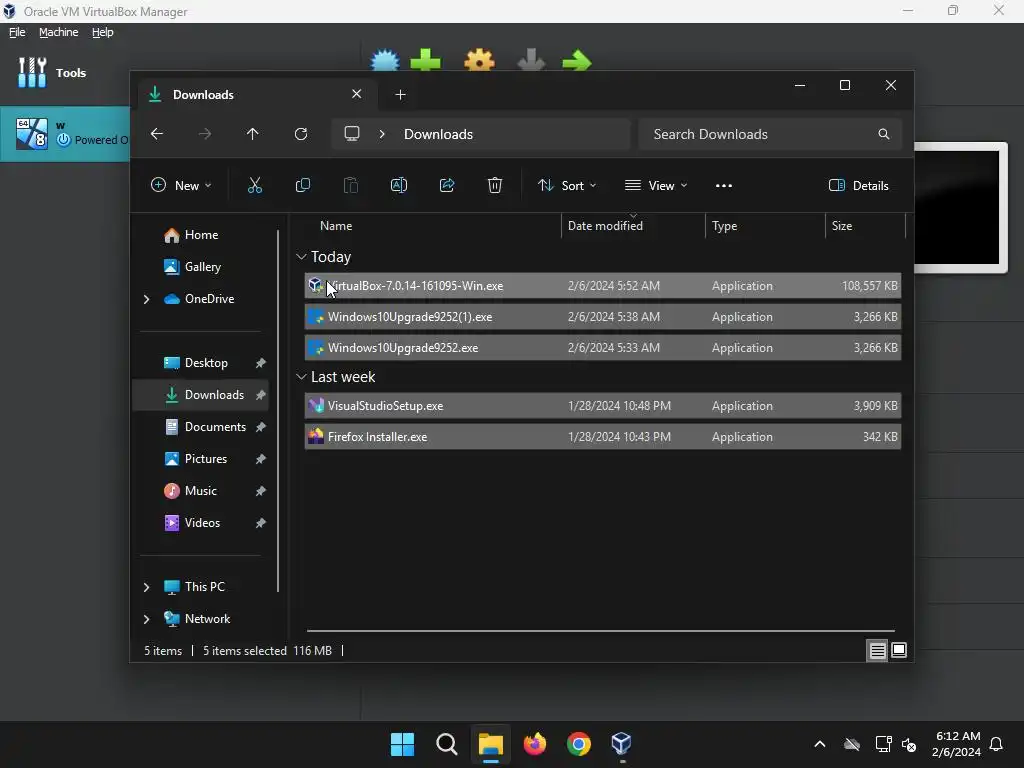The width and height of the screenshot is (1024, 768).
Task: Click the Cut scissors icon in Explorer toolbar
Action: click(x=255, y=185)
